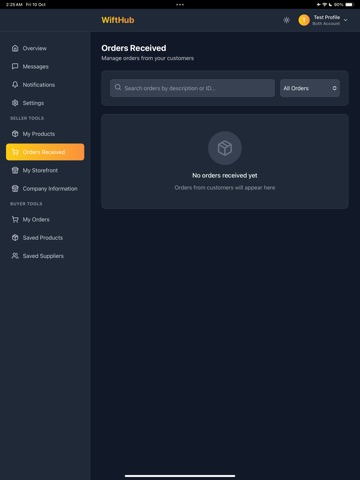
Task: Open the Saved Products list
Action: tap(45, 238)
